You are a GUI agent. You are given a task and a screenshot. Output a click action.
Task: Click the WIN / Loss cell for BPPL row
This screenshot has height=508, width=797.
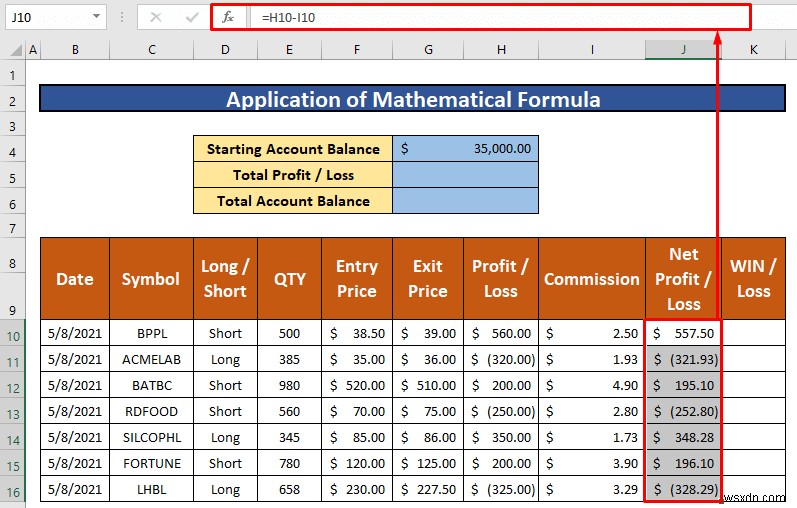pyautogui.click(x=754, y=333)
